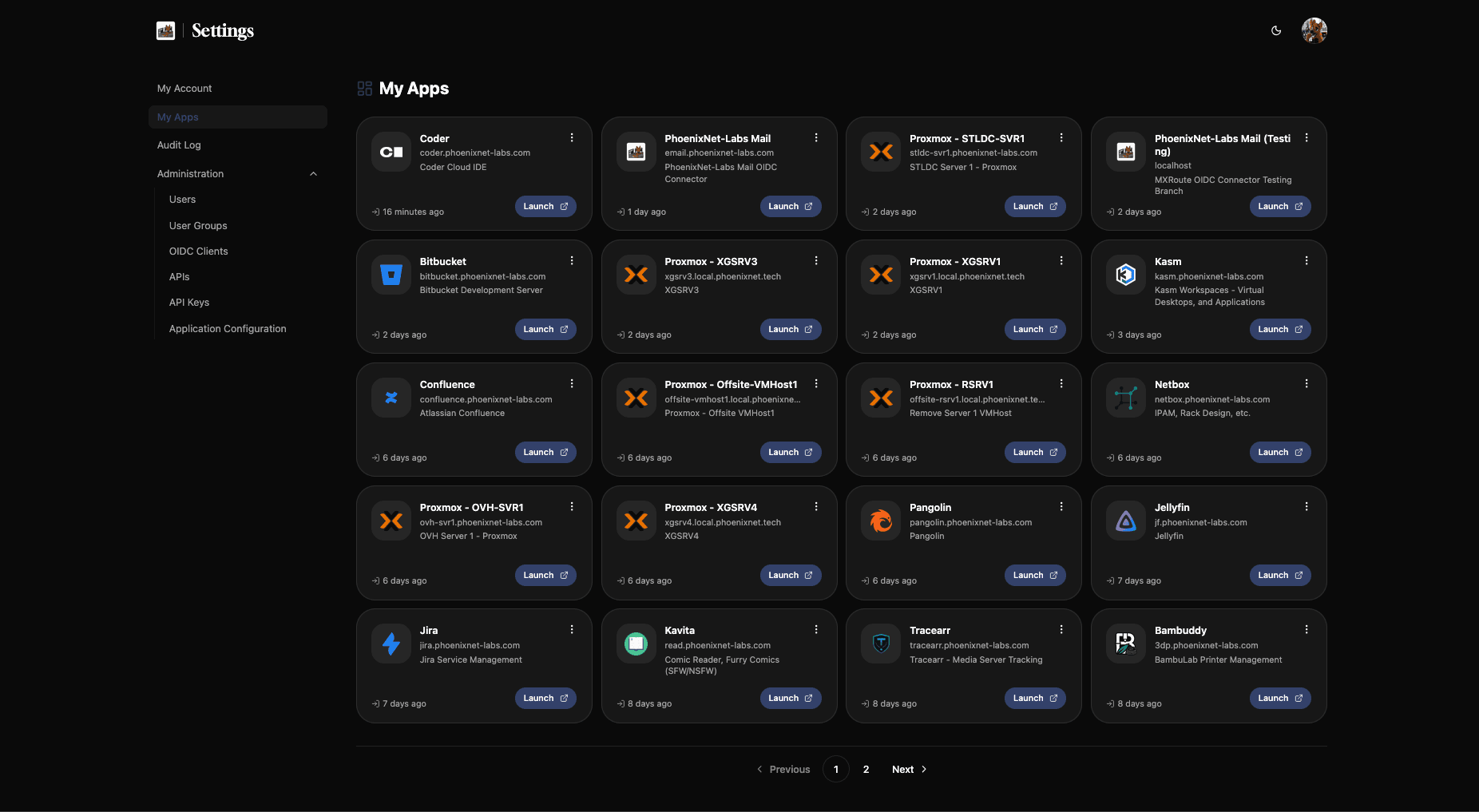Image resolution: width=1479 pixels, height=812 pixels.
Task: Click the Tracearr shield icon
Action: pyautogui.click(x=881, y=644)
